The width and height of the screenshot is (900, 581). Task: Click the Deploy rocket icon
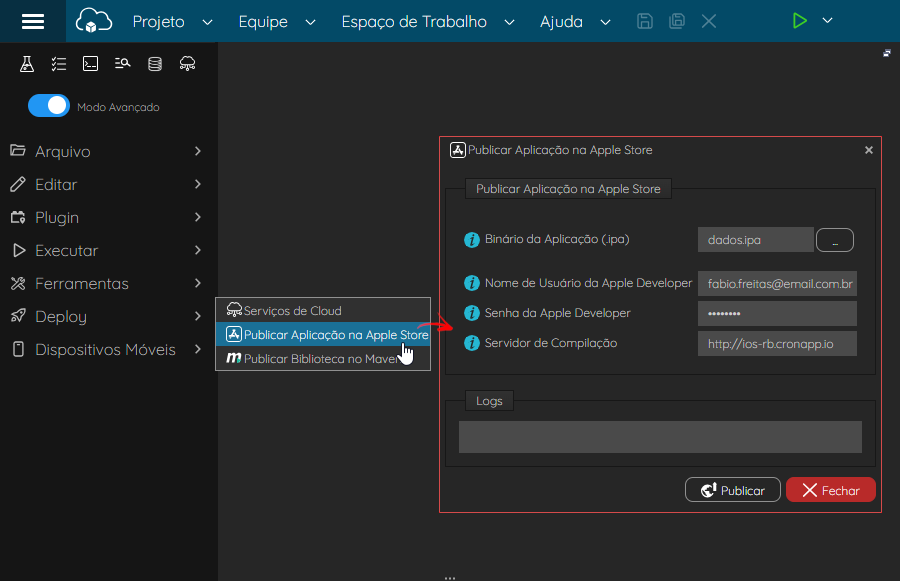[x=18, y=316]
